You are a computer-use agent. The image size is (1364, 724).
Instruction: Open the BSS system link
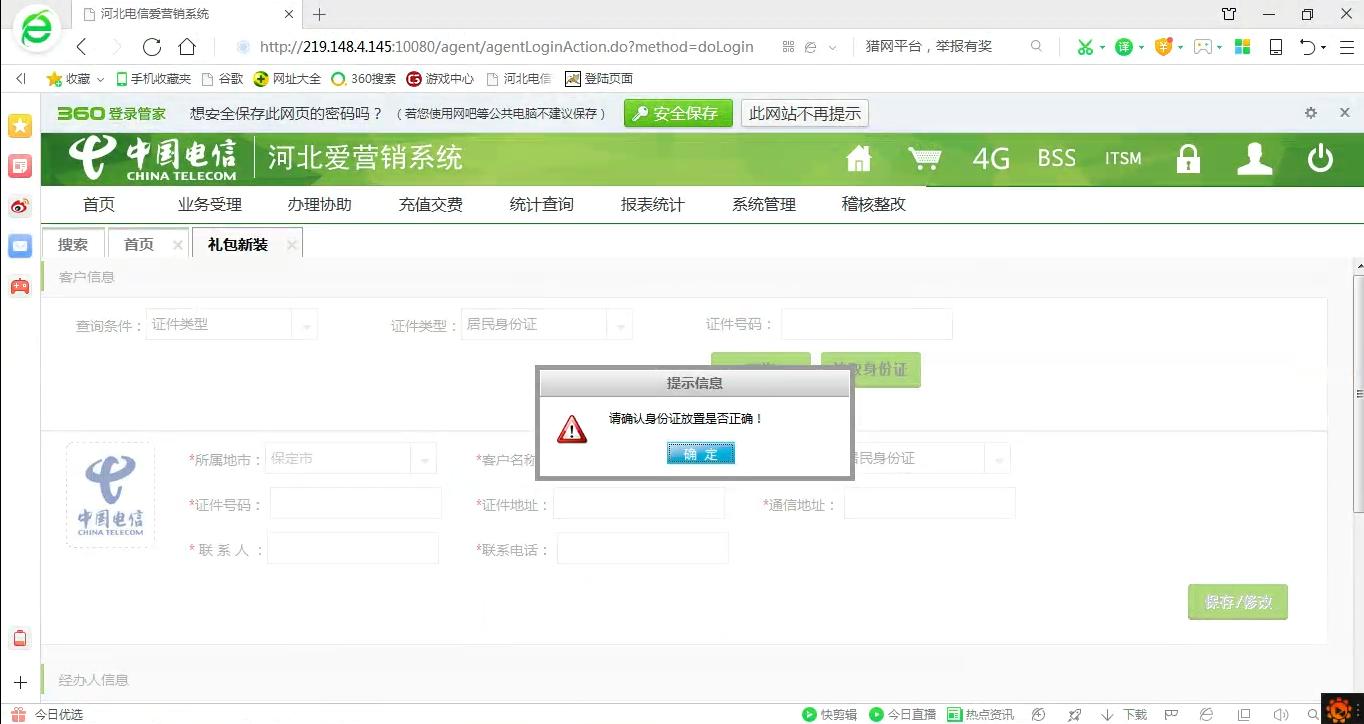pos(1056,158)
